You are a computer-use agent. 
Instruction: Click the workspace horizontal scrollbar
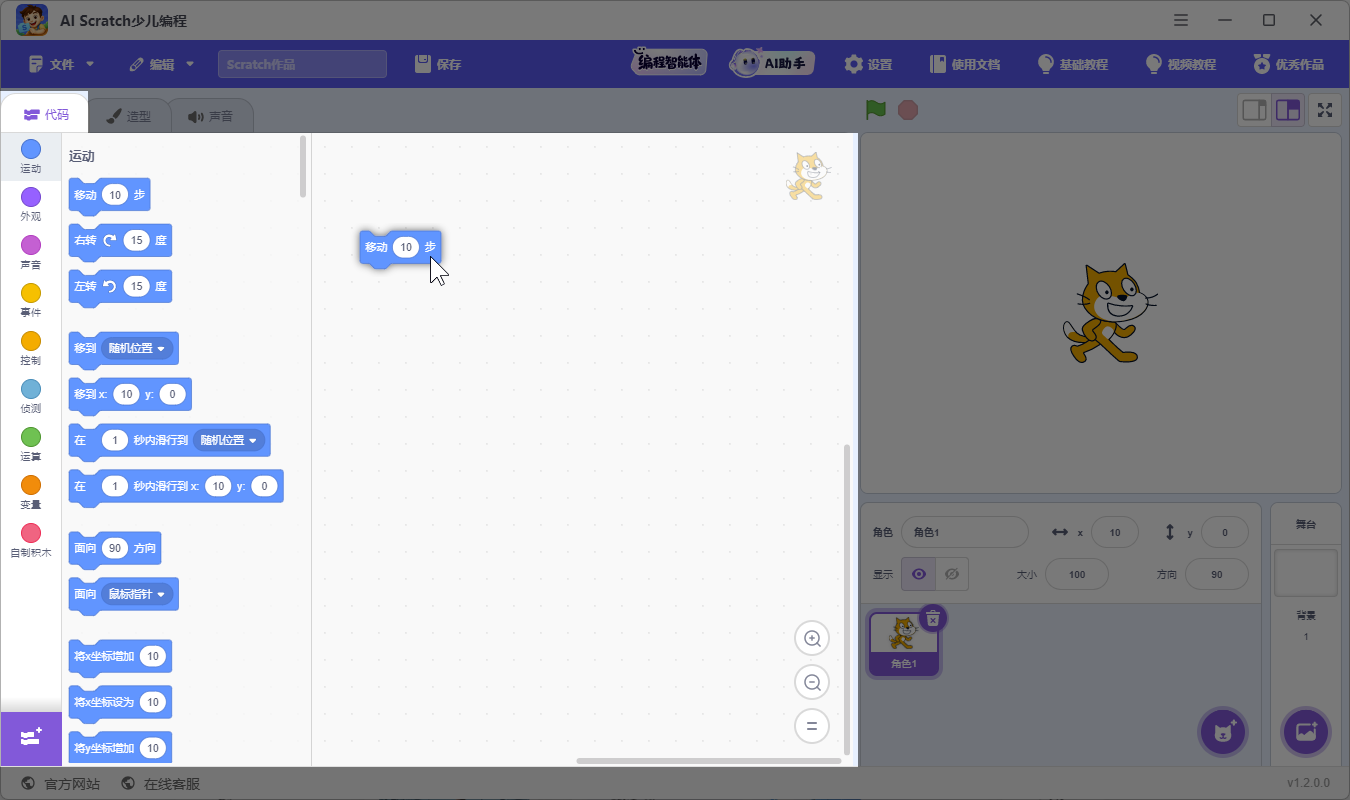point(708,761)
